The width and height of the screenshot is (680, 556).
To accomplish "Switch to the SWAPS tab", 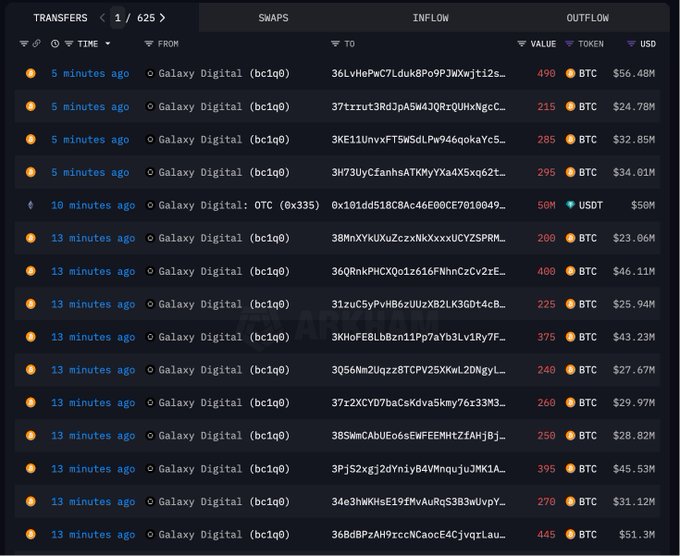I will click(x=274, y=18).
